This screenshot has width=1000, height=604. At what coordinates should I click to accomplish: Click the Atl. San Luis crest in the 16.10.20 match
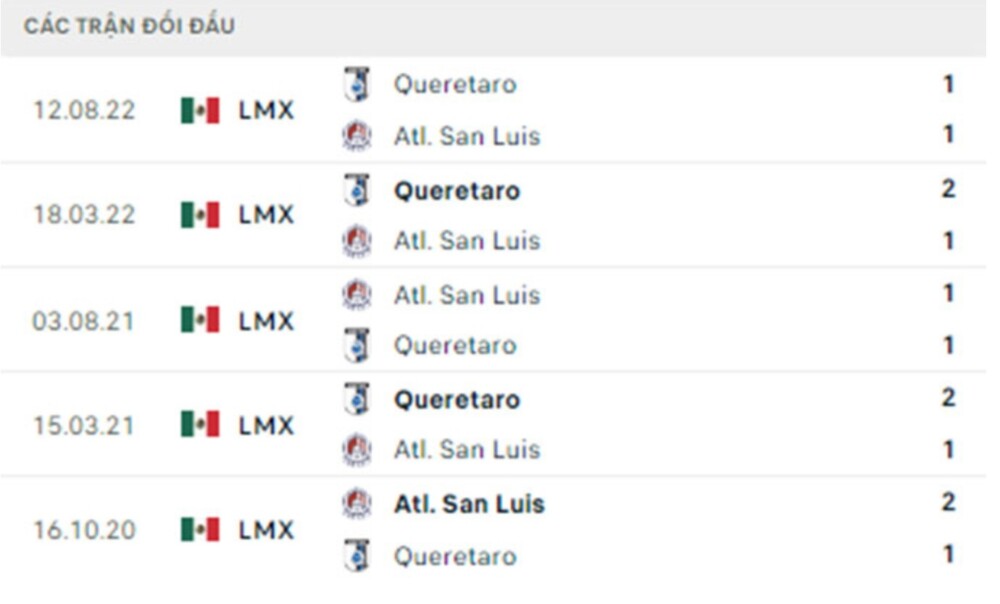[356, 503]
